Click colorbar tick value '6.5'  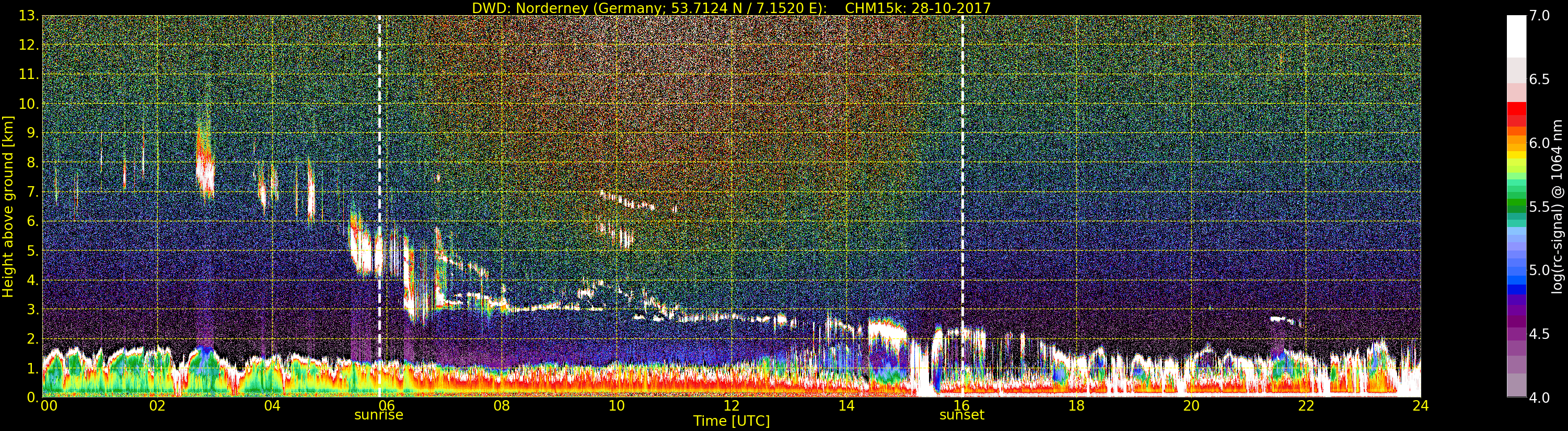1539,80
